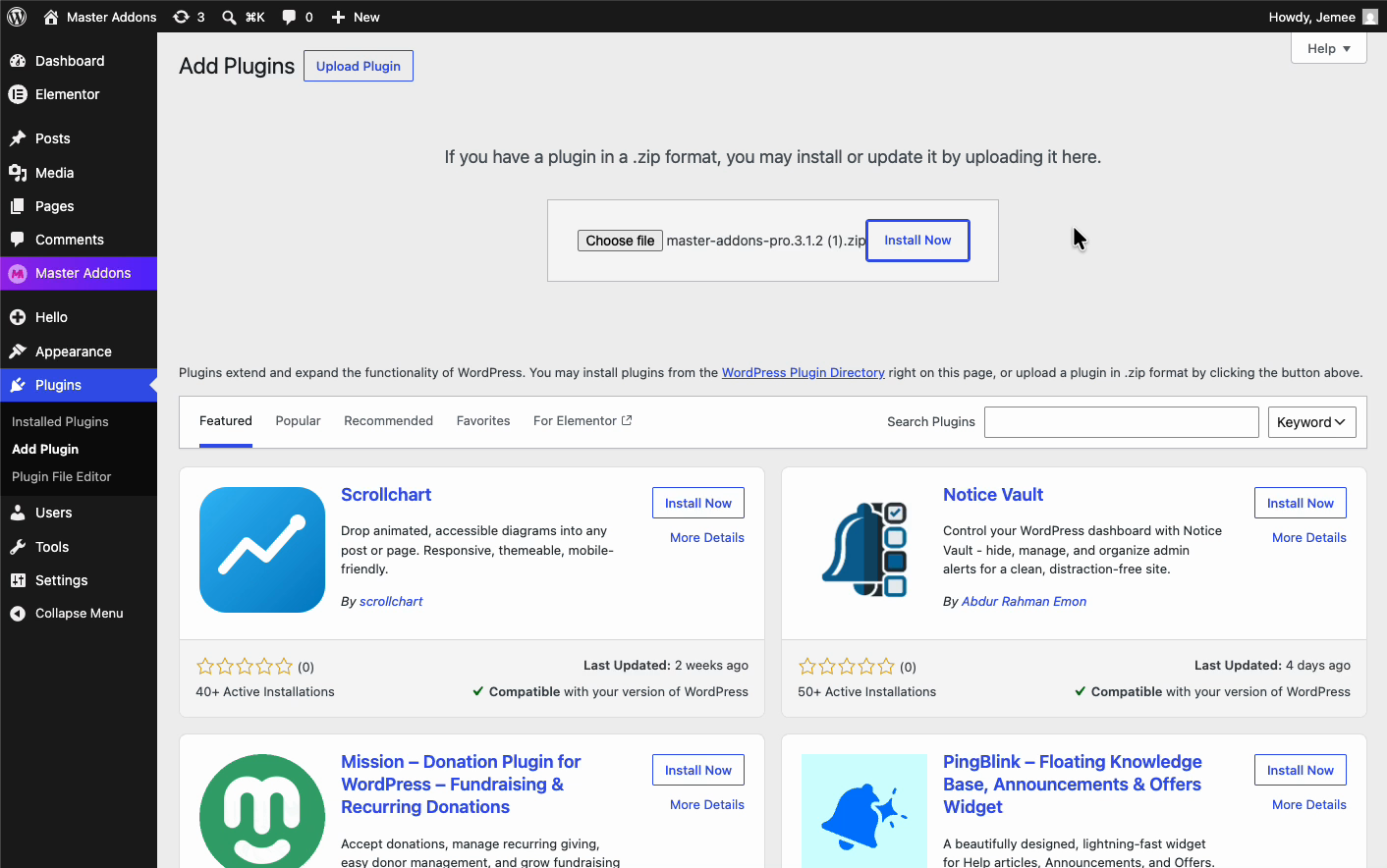
Task: Click the master-addons-pro.3.1.2 (1).zip filename
Action: tap(766, 241)
